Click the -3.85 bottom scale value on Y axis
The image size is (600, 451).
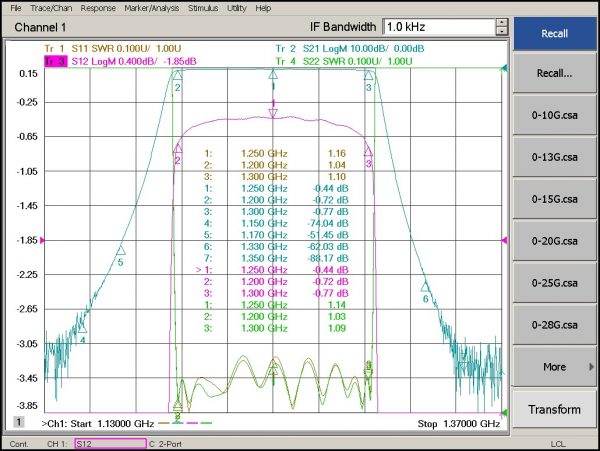[27, 405]
